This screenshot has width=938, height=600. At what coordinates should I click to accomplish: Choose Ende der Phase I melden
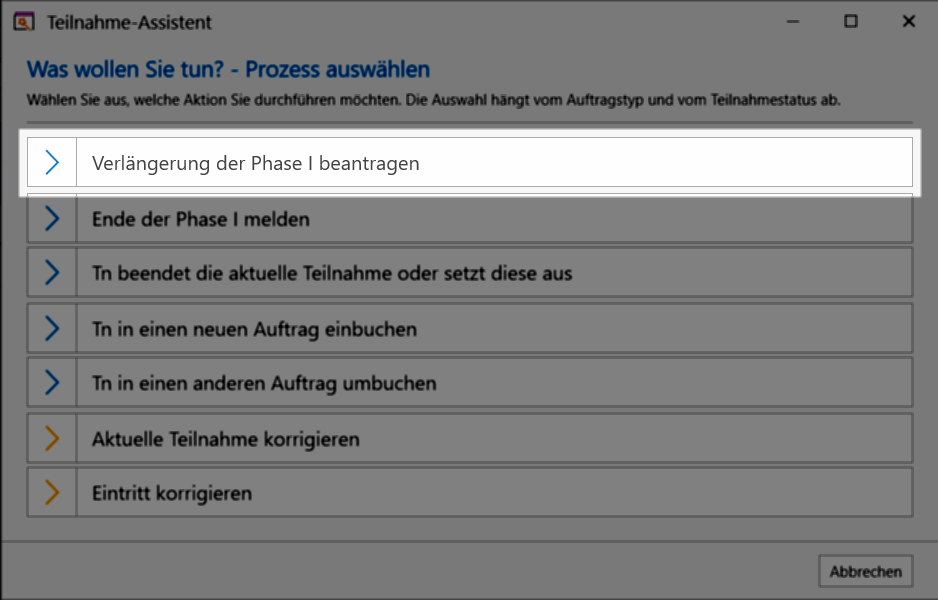[x=201, y=219]
